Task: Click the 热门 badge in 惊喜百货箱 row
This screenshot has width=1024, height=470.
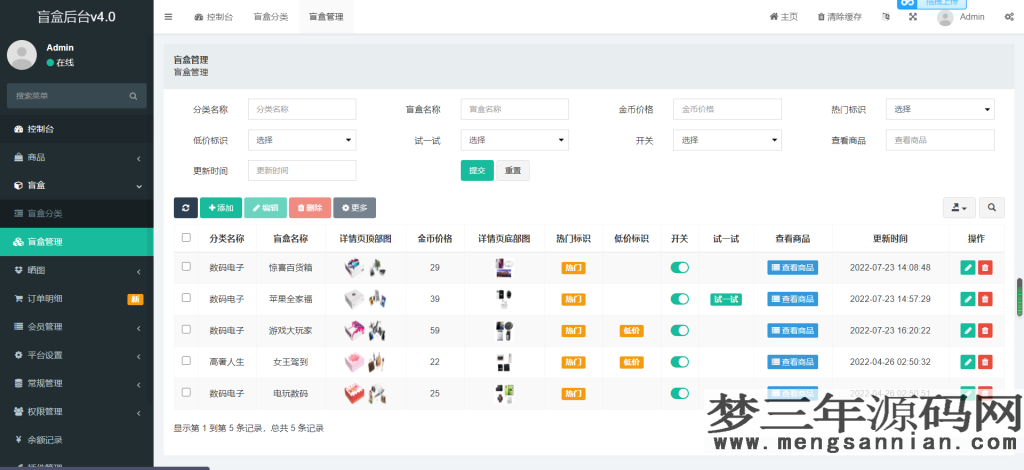Action: 573,268
